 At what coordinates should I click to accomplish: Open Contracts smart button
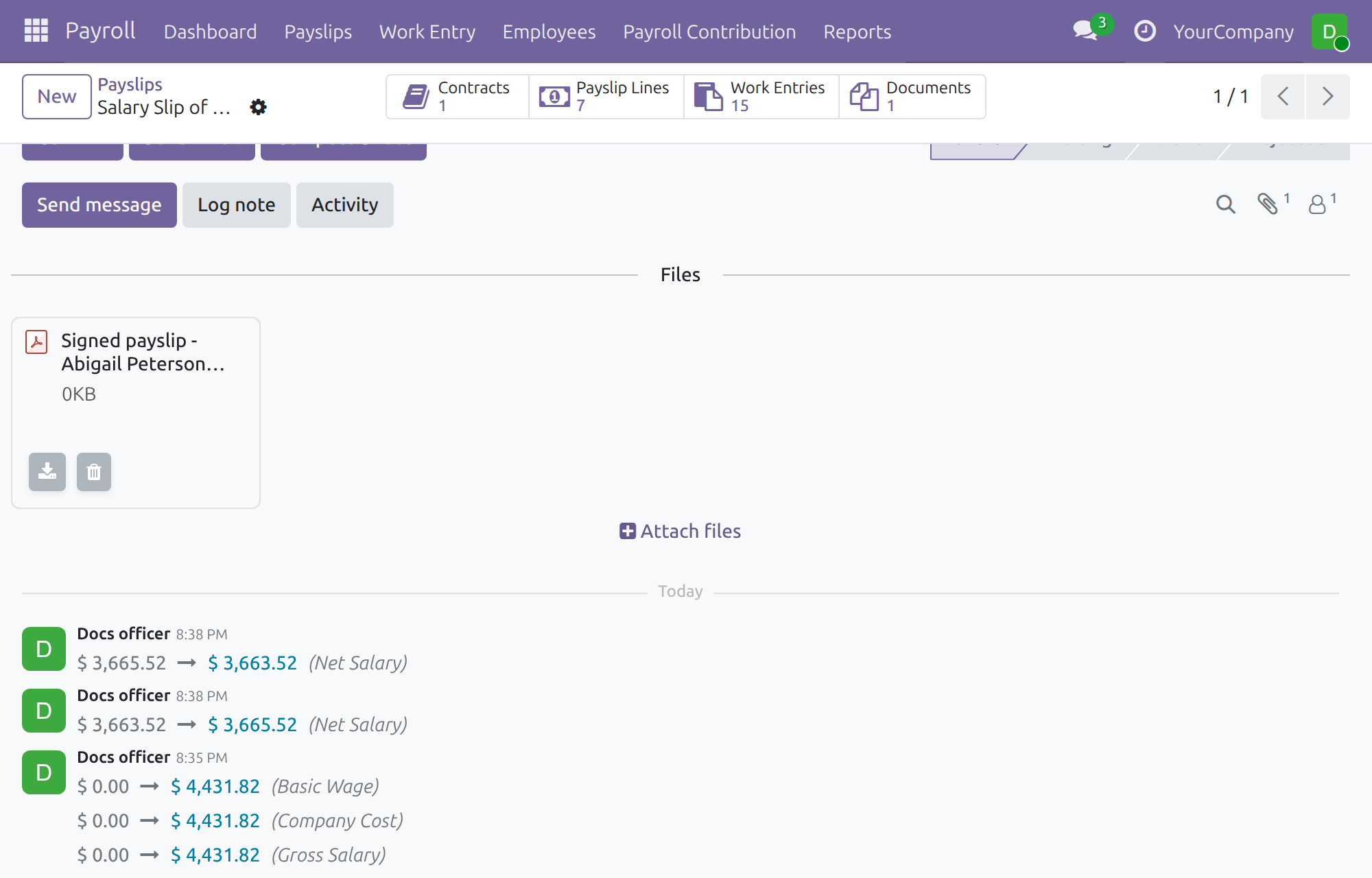pyautogui.click(x=458, y=97)
